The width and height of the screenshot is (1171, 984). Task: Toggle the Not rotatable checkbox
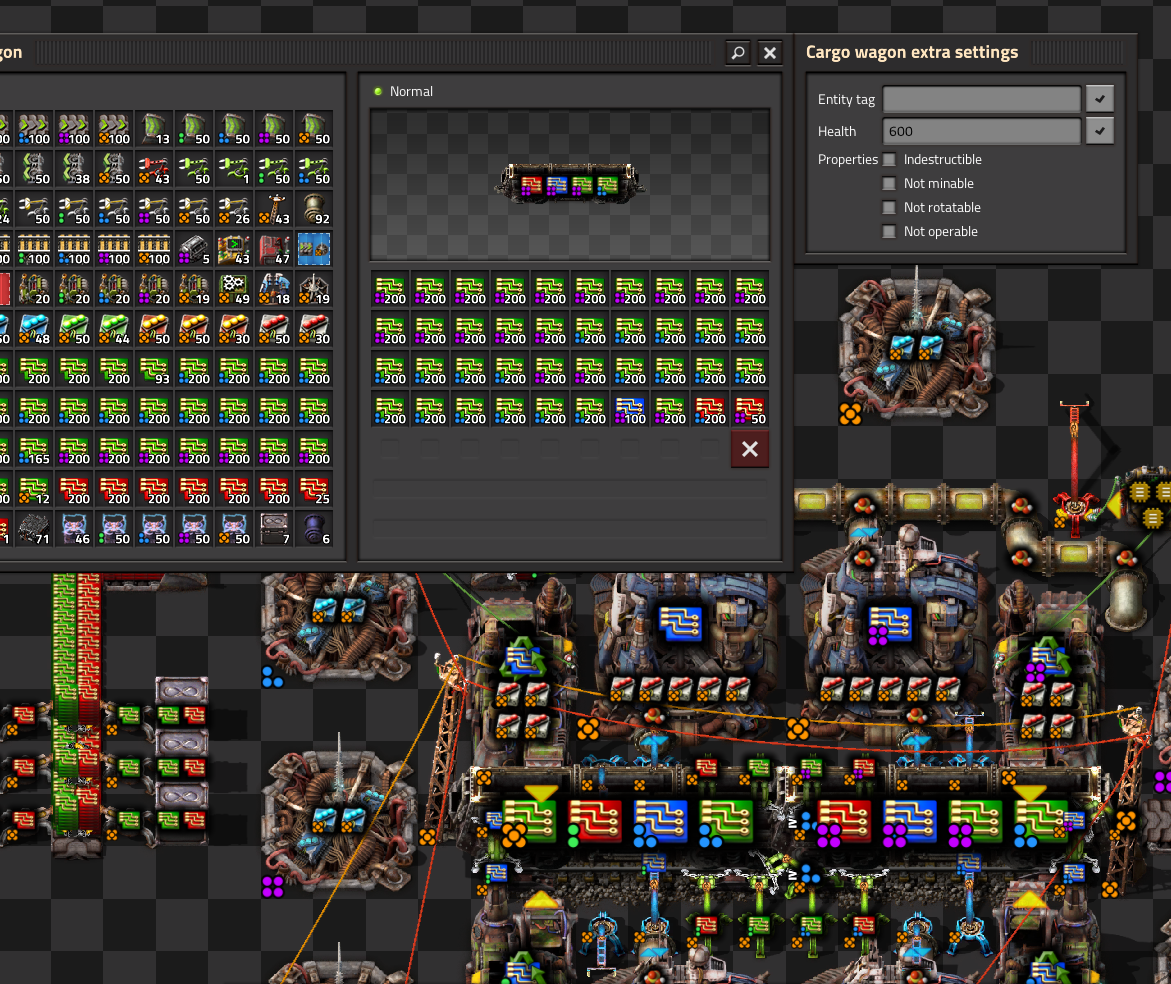889,208
